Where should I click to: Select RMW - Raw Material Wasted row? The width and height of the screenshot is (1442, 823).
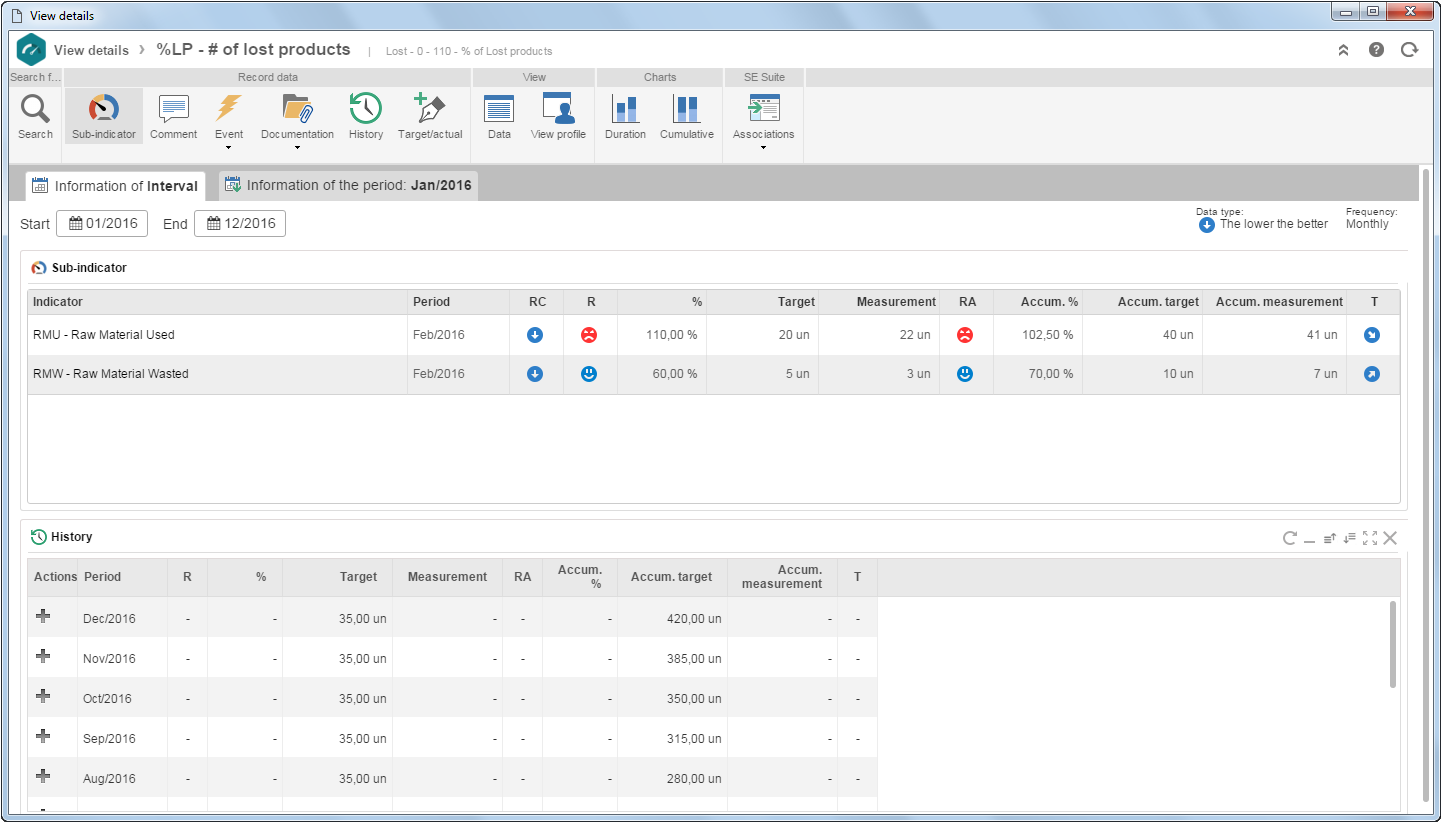coord(713,374)
